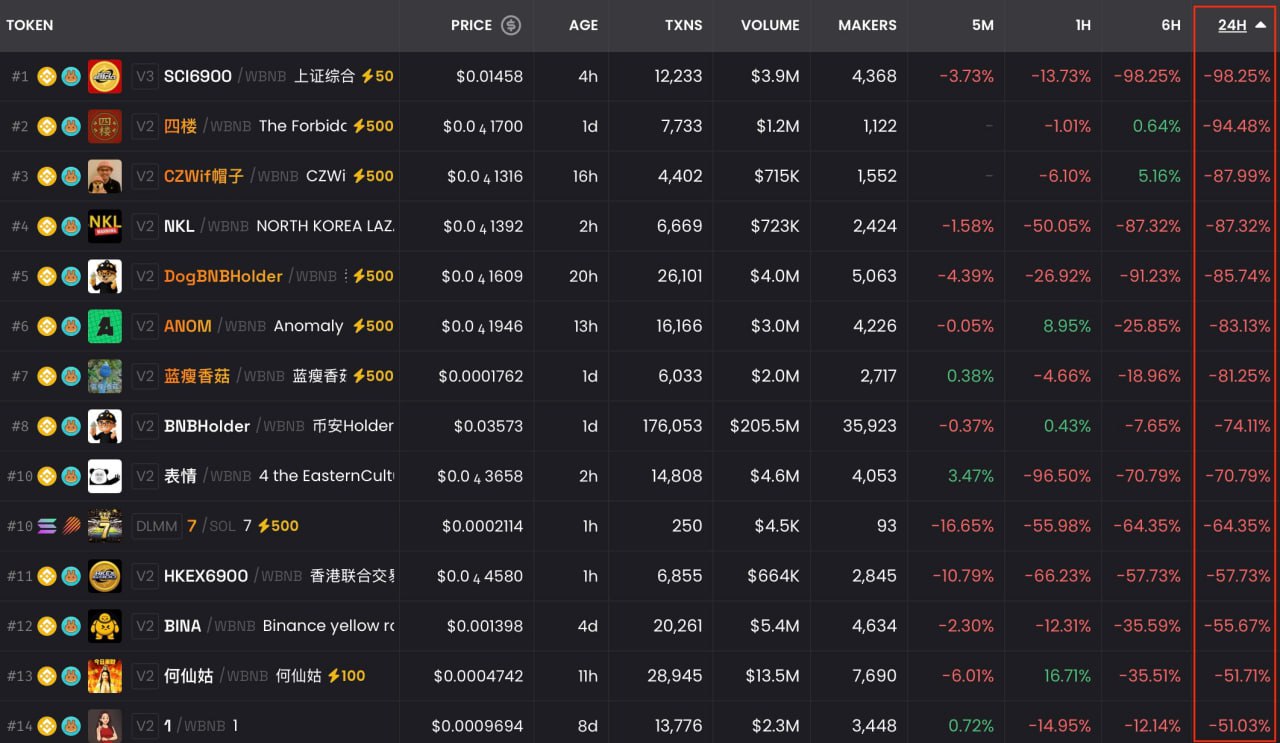Click the CZWif帽子 token avatar
Screen dimensions: 1280x743
coord(105,176)
